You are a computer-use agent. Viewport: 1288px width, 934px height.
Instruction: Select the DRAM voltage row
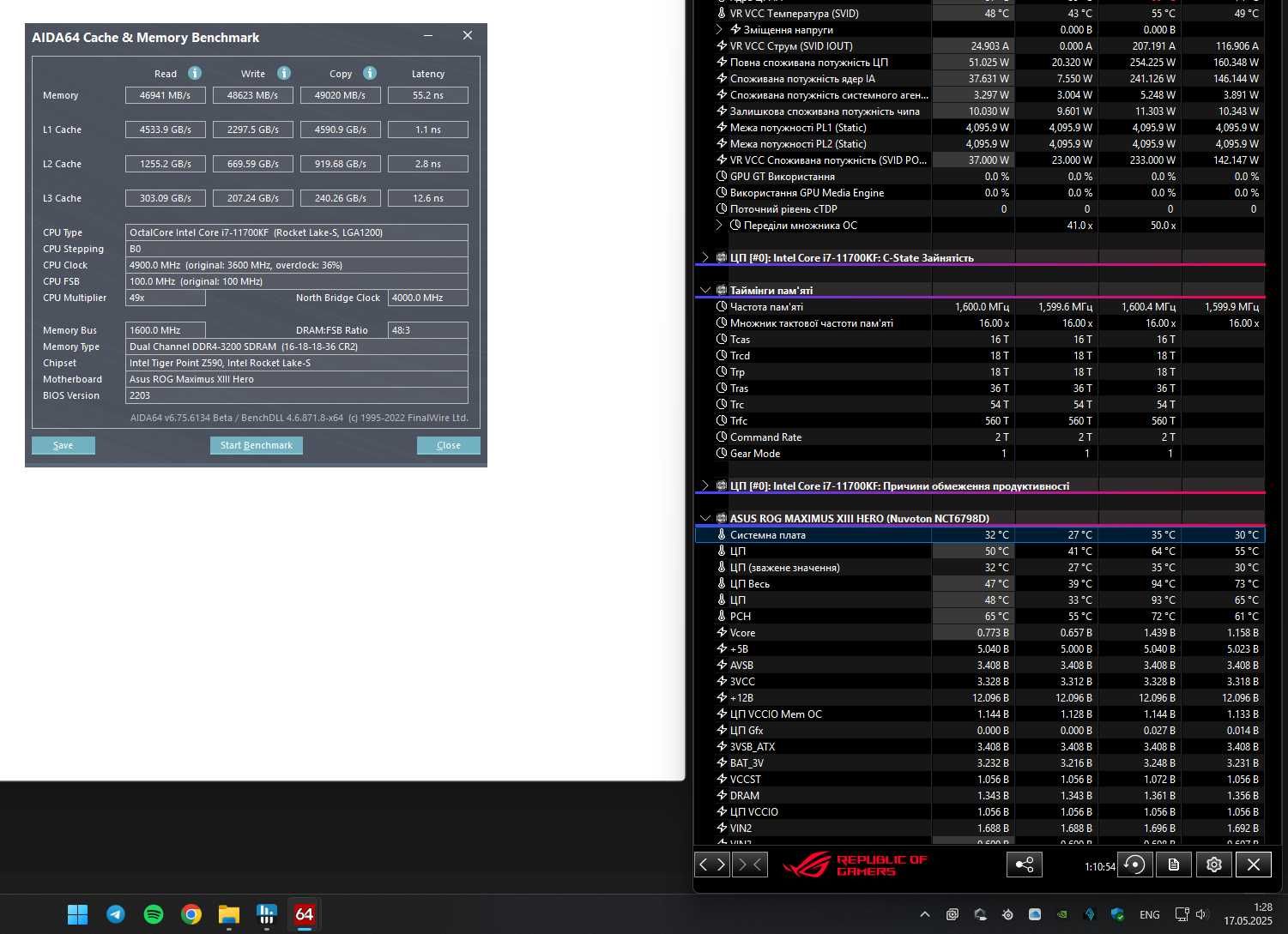979,795
